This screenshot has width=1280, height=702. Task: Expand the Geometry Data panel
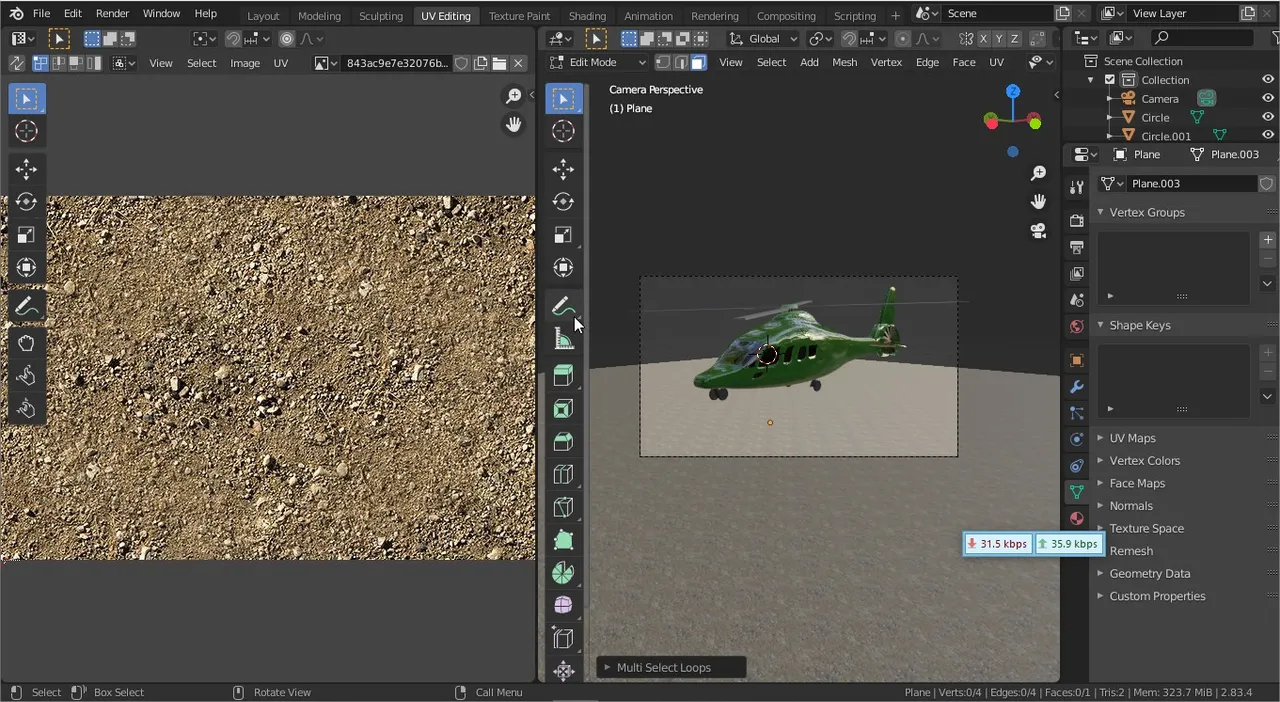coord(1101,574)
